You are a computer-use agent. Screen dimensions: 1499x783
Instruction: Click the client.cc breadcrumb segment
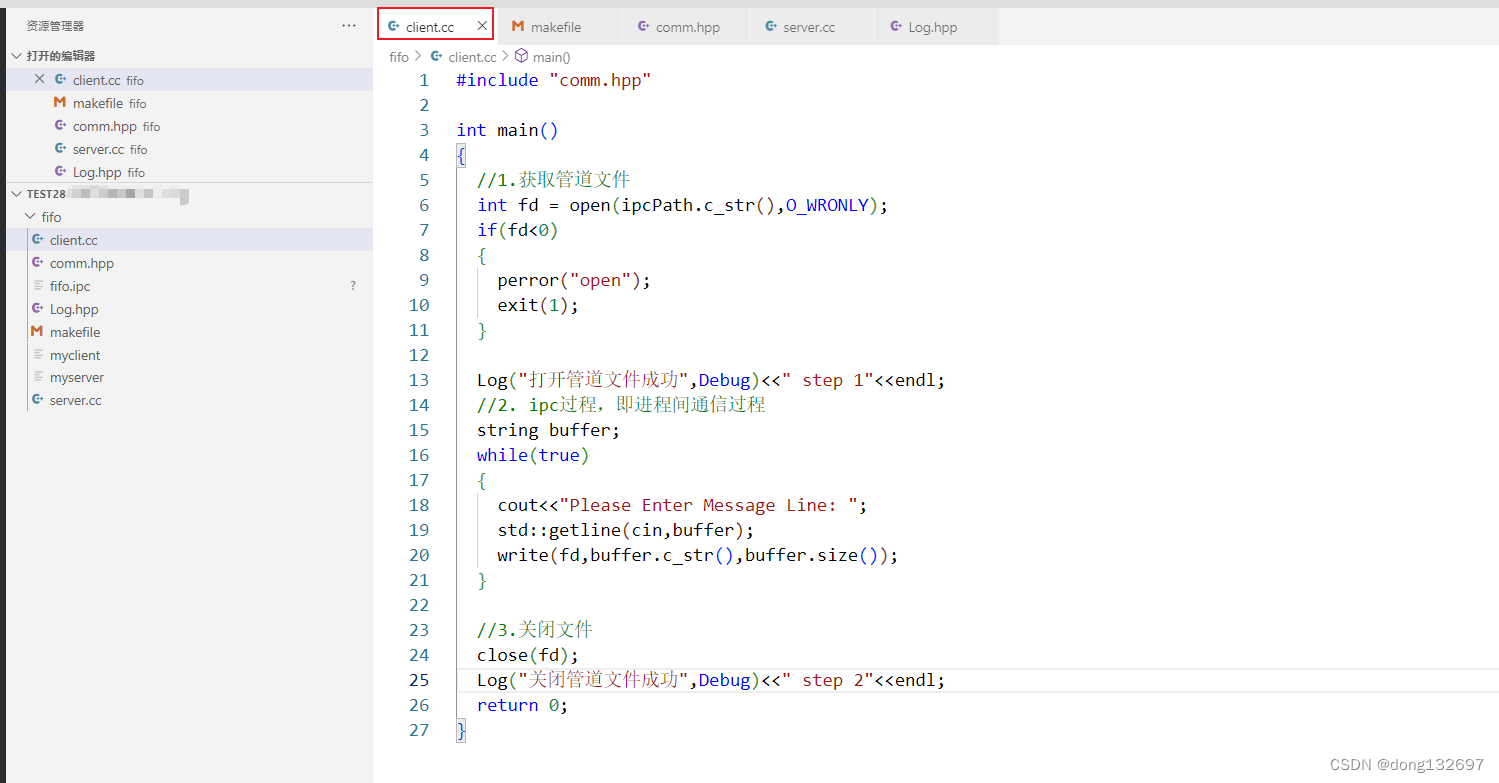coord(472,57)
